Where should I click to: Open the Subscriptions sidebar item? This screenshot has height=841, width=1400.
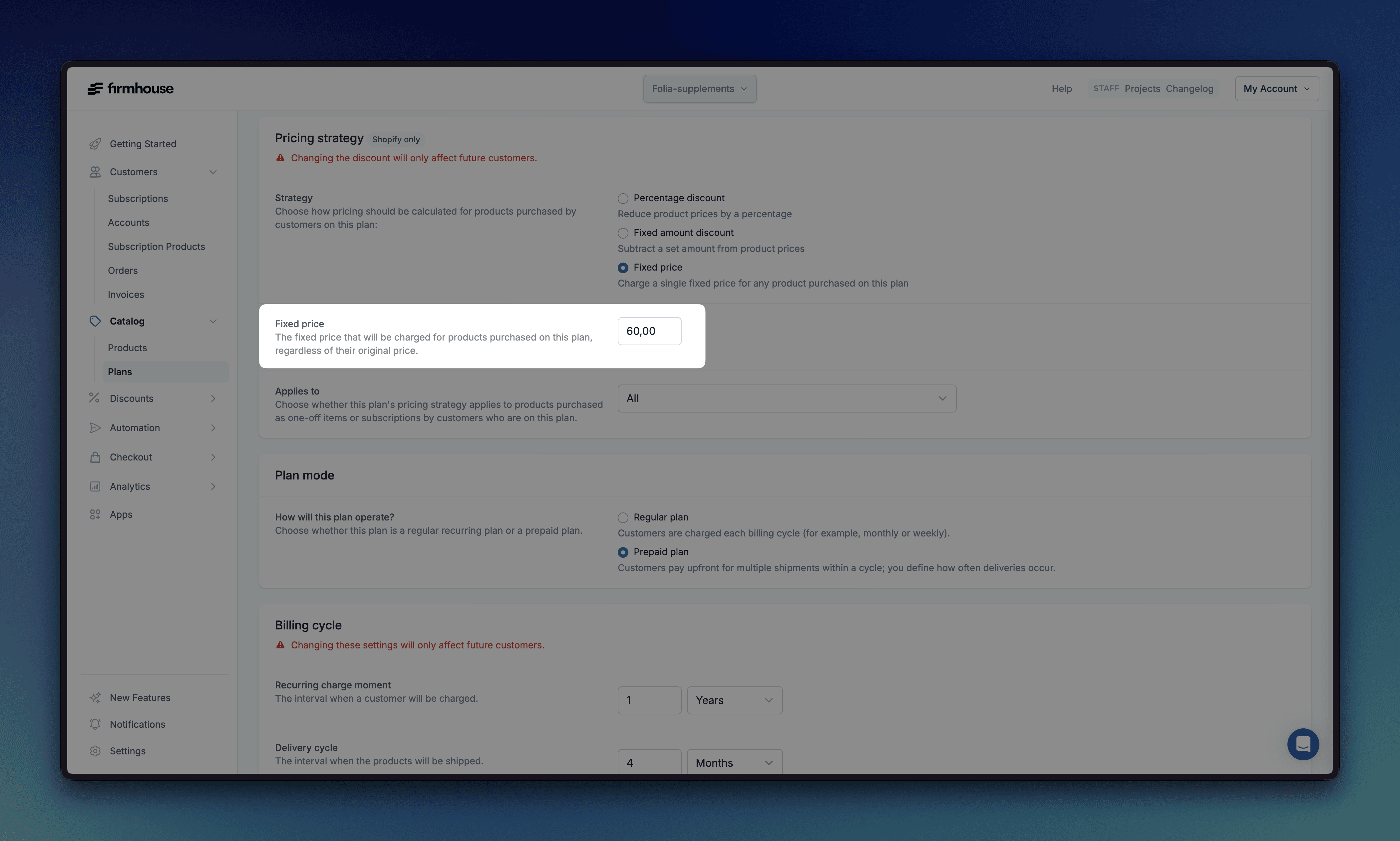coord(138,198)
